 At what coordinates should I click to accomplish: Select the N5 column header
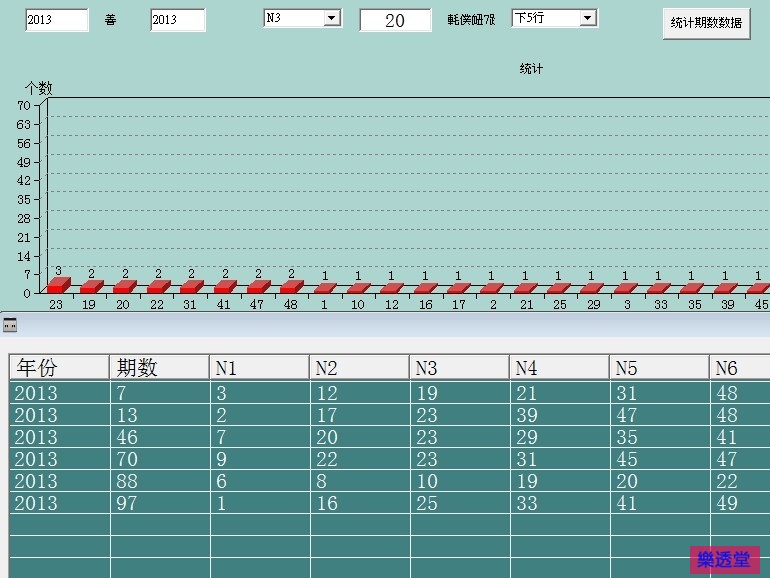(659, 368)
